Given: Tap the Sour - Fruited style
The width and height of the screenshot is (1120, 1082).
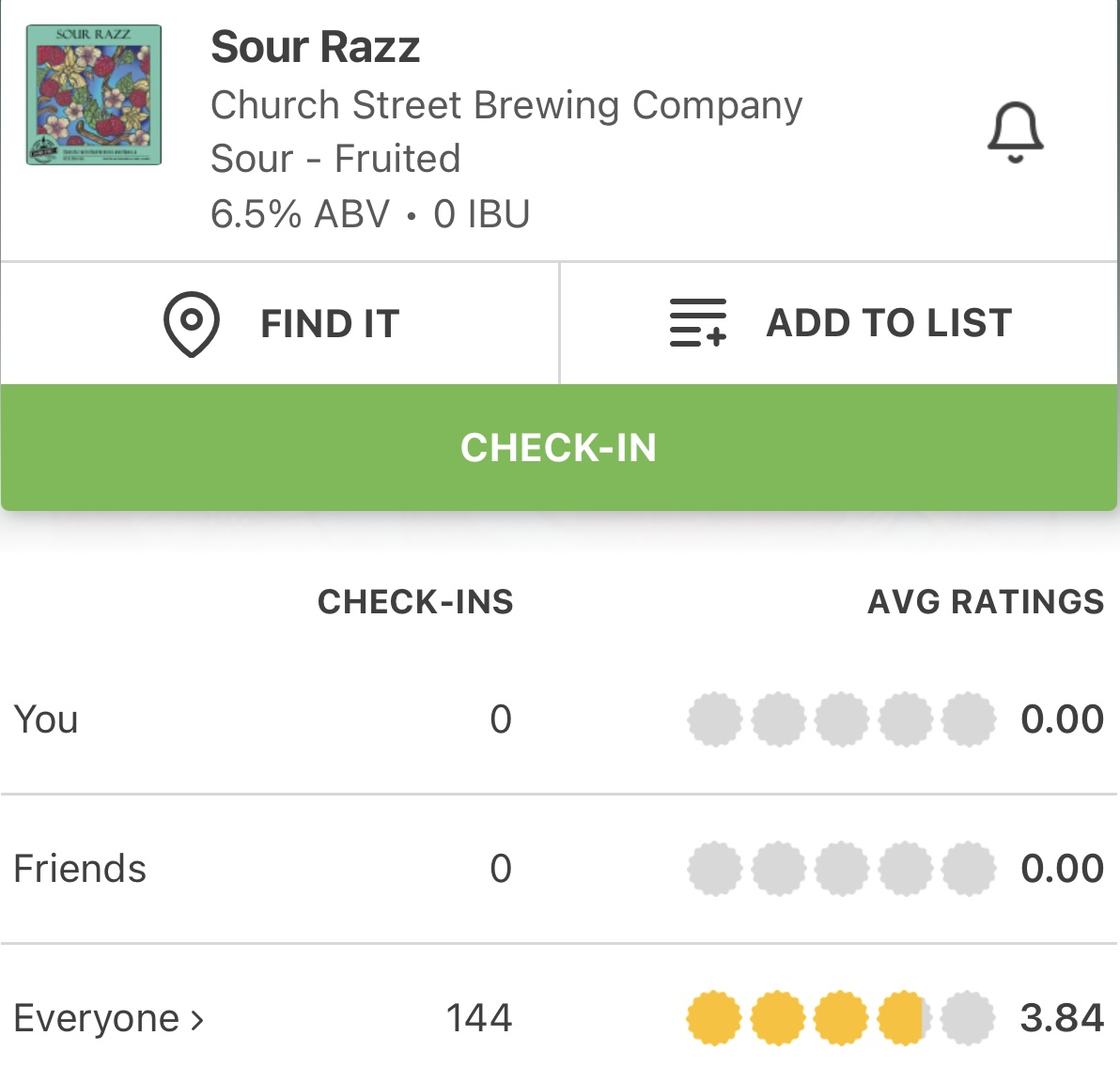Looking at the screenshot, I should point(335,159).
